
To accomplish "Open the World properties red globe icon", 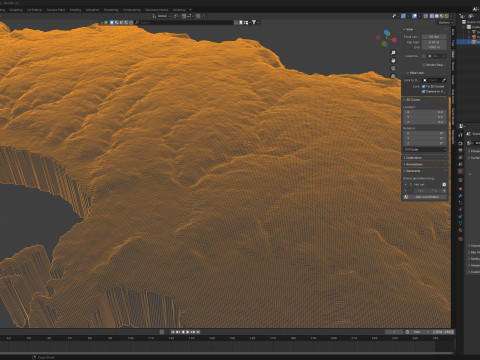I will [x=460, y=171].
